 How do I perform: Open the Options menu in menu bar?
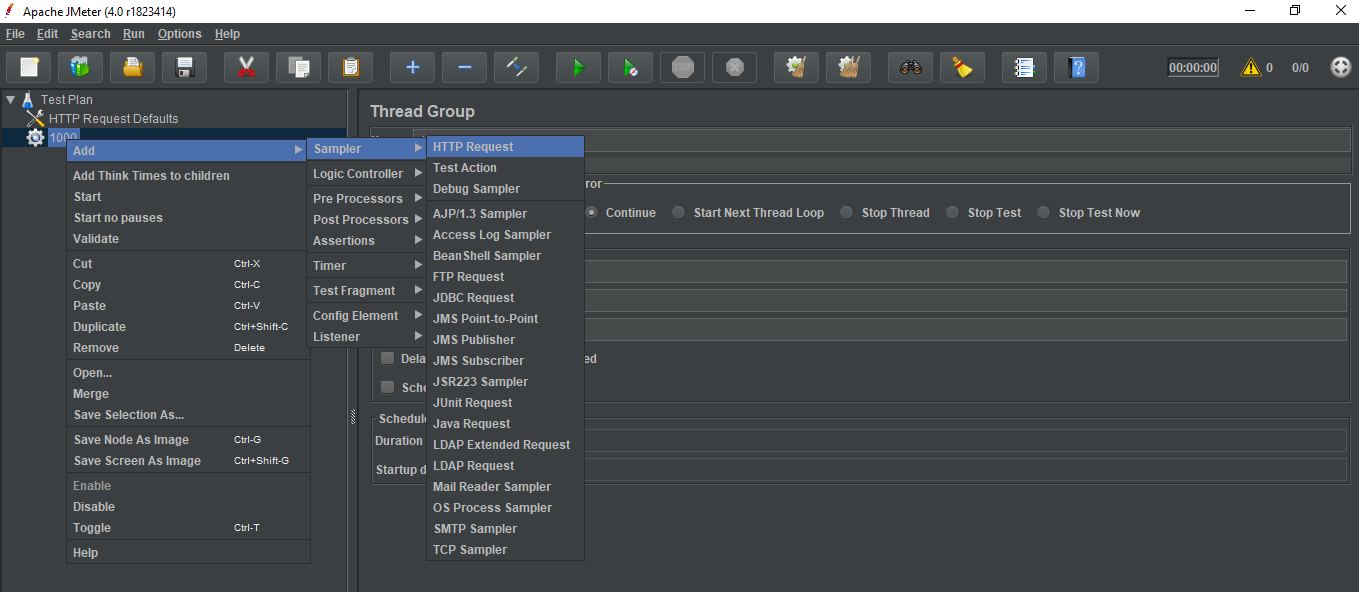(x=179, y=34)
